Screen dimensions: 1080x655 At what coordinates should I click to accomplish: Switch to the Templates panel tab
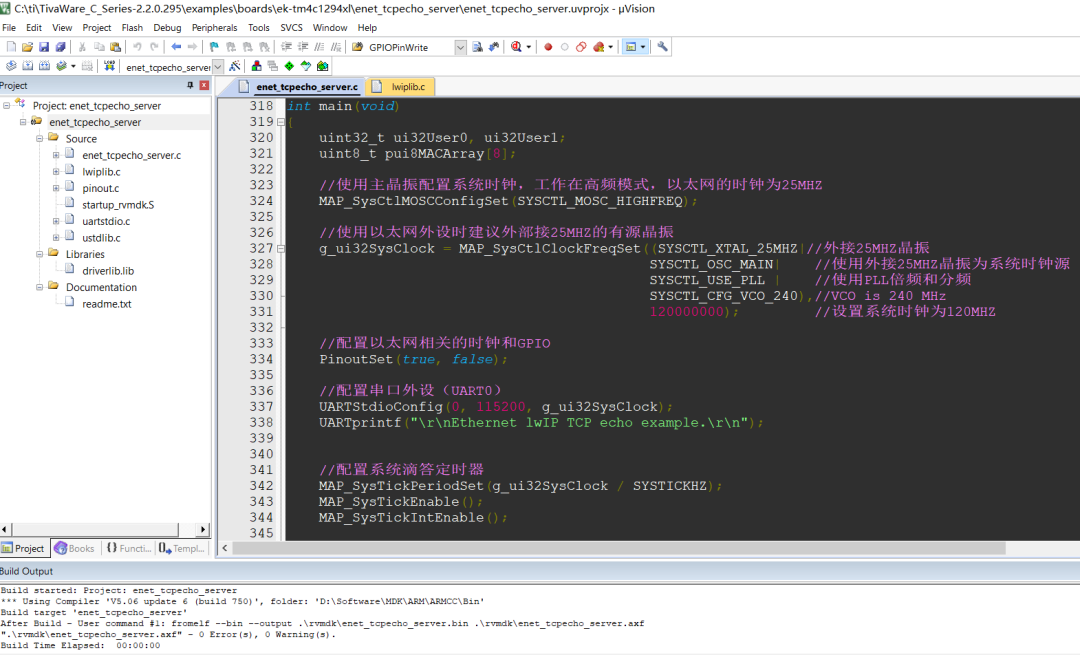point(182,548)
